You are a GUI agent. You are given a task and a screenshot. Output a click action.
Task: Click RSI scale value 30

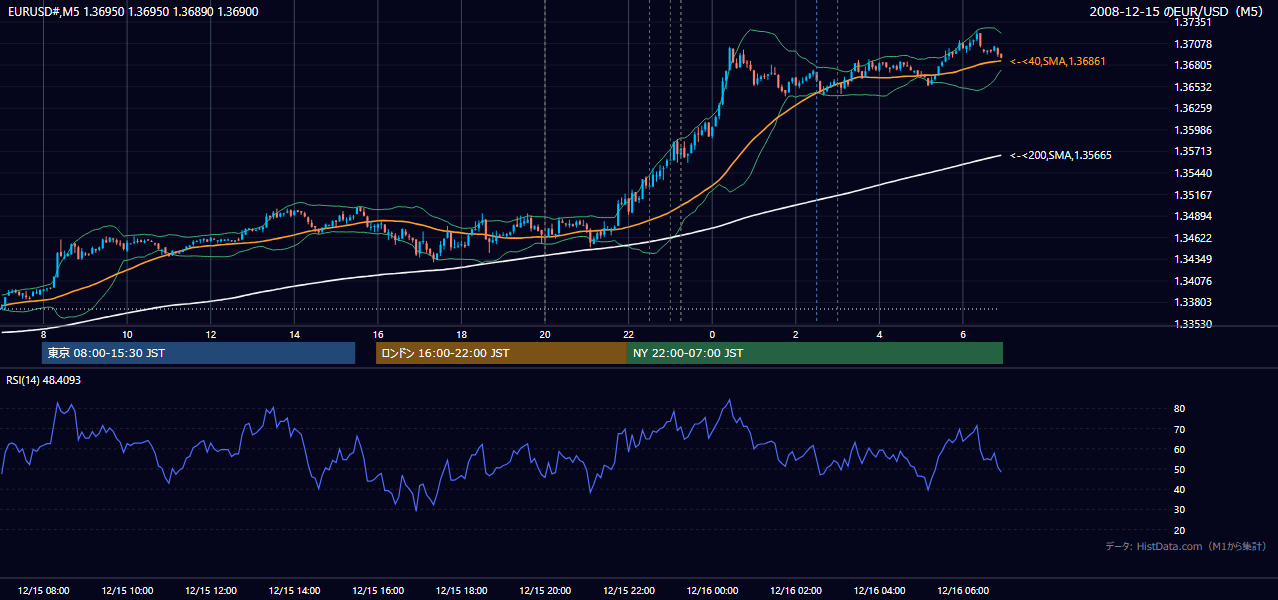1180,510
